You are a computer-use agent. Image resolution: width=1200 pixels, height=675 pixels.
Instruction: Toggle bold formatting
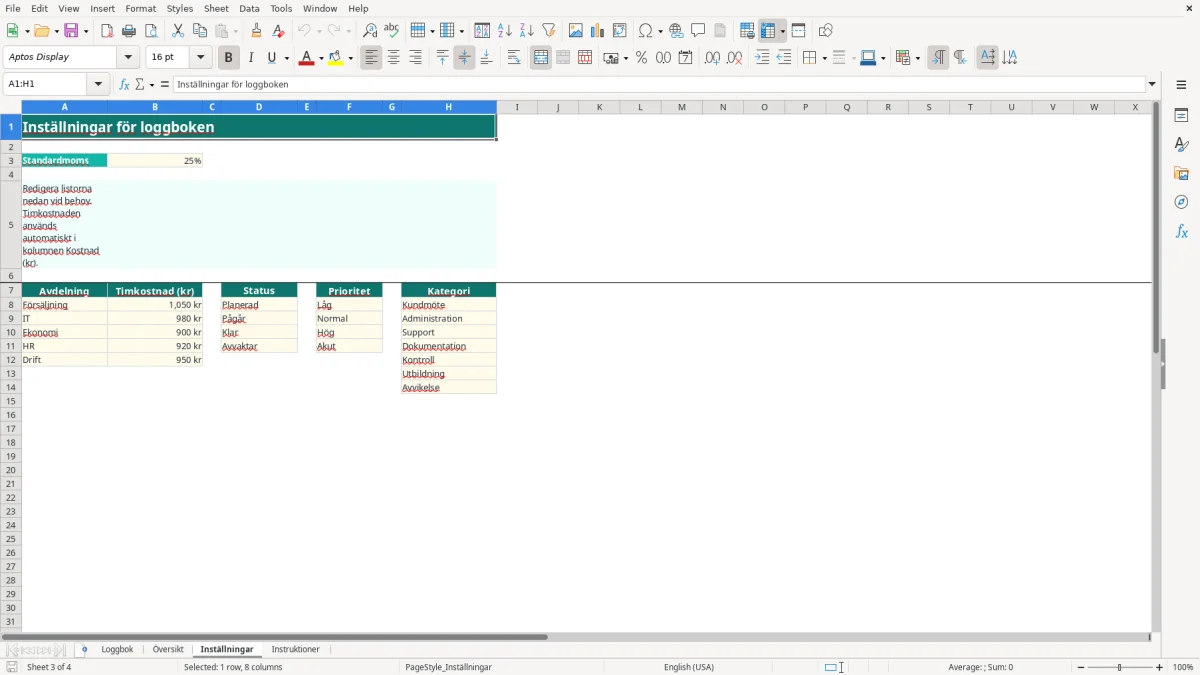pos(229,58)
